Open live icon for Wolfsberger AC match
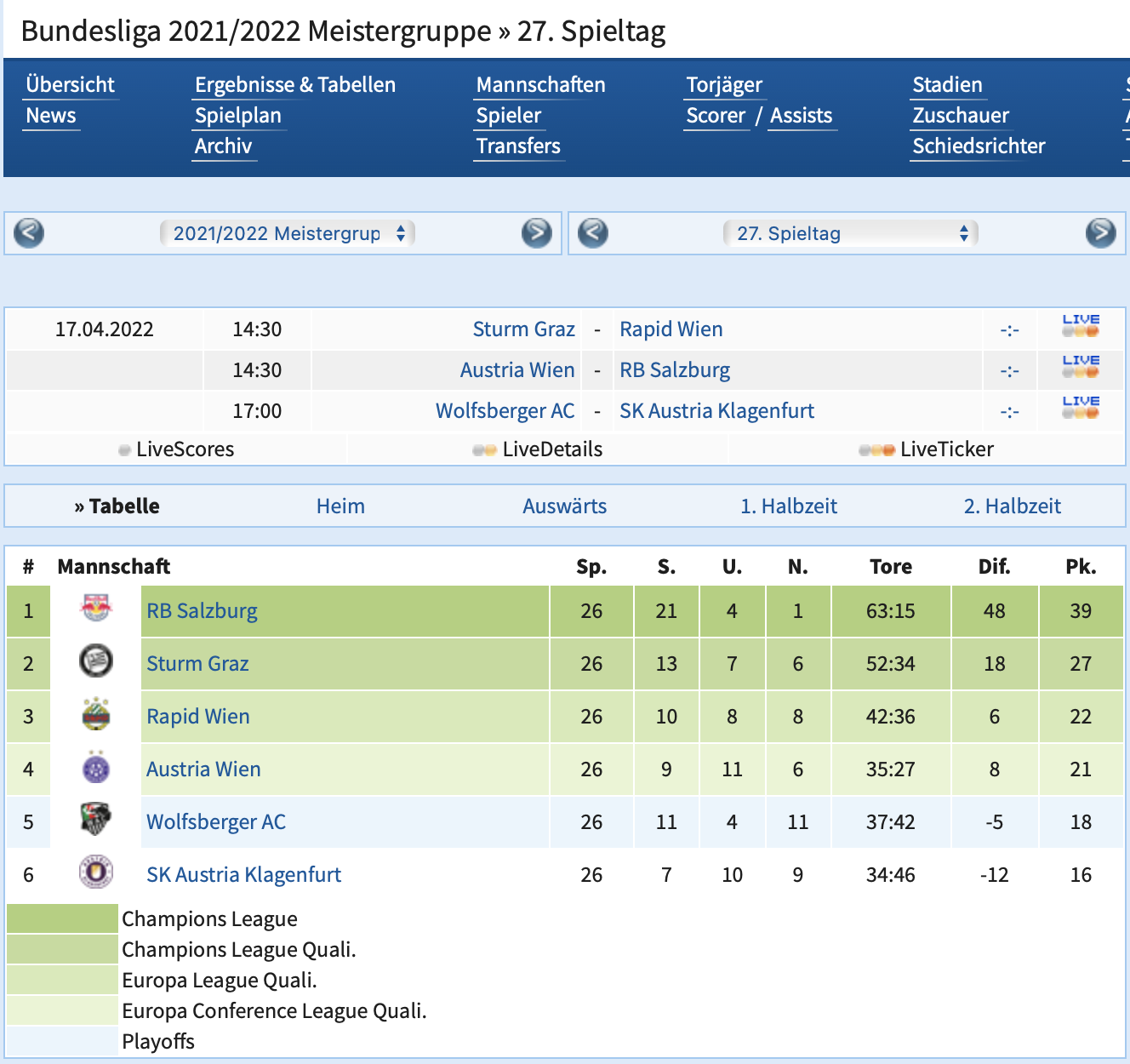This screenshot has height=1064, width=1130. click(1081, 408)
